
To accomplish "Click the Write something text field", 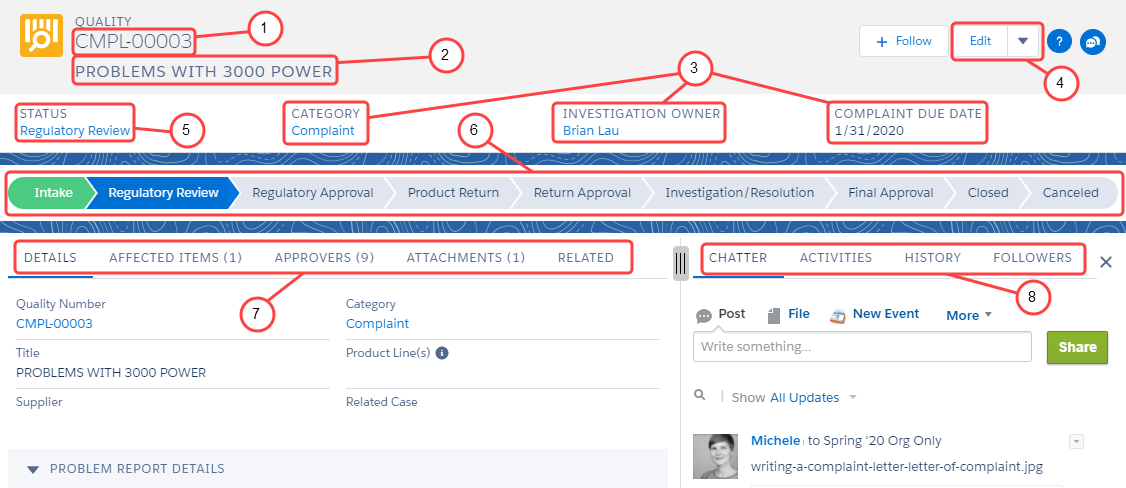I will (861, 346).
